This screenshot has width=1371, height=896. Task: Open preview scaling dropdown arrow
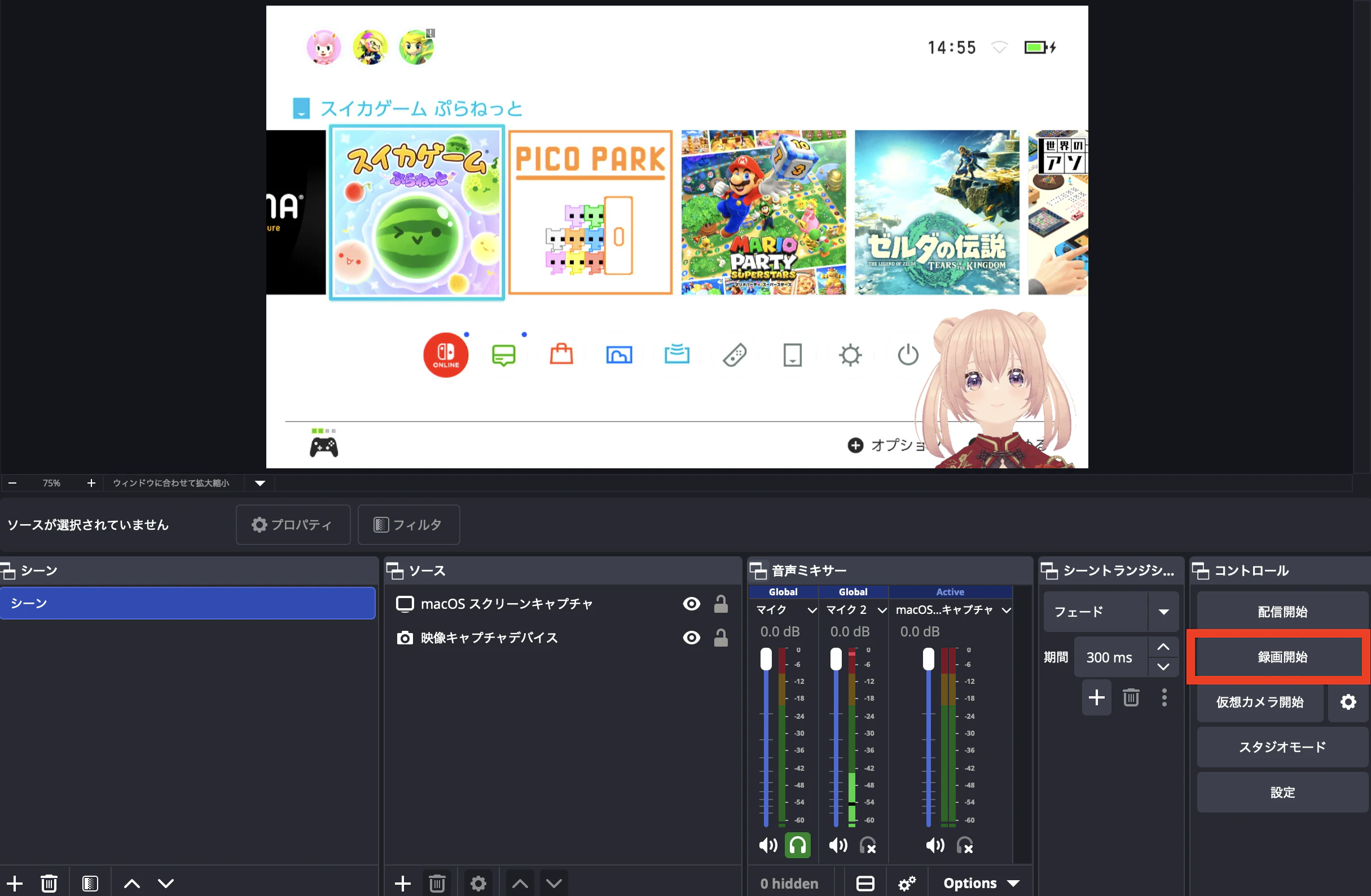coord(260,483)
